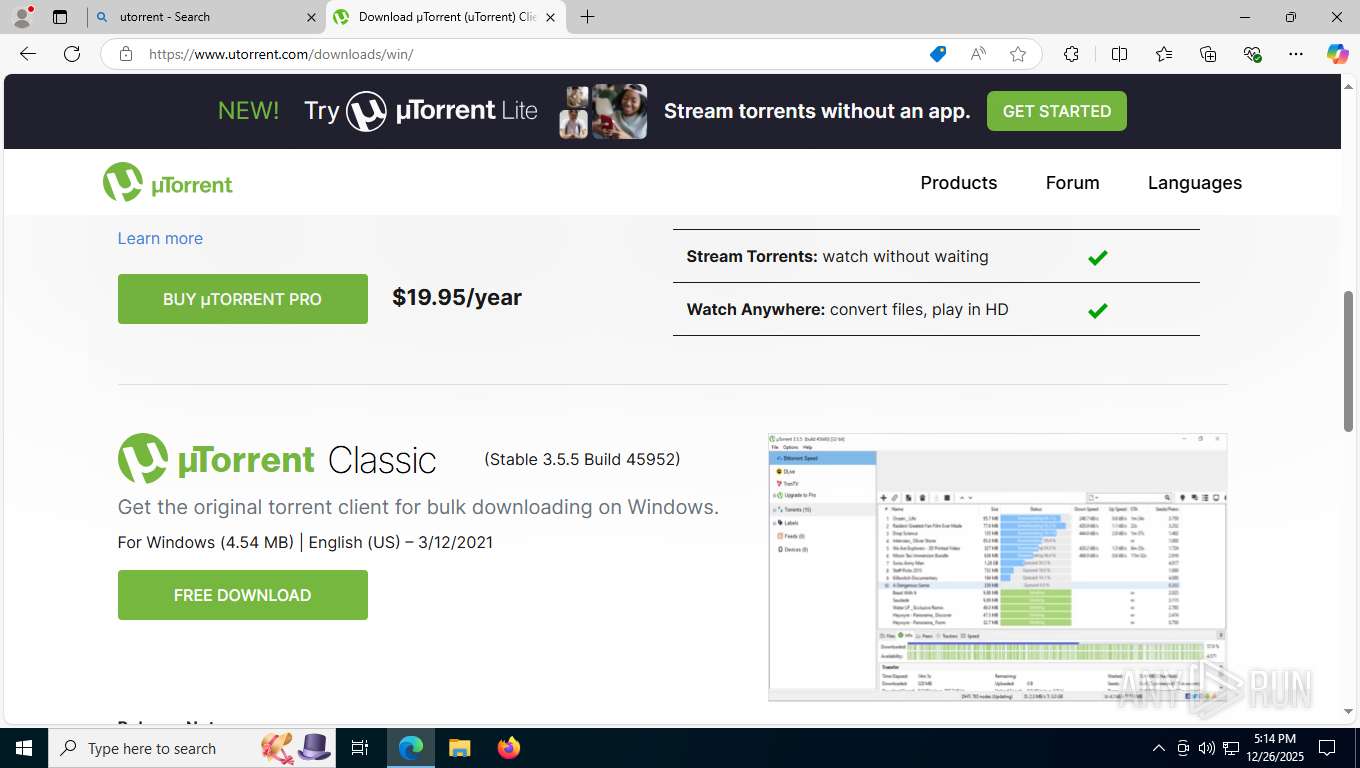Image resolution: width=1360 pixels, height=768 pixels.
Task: Open the blue shopping tag icon in address bar
Action: [938, 54]
